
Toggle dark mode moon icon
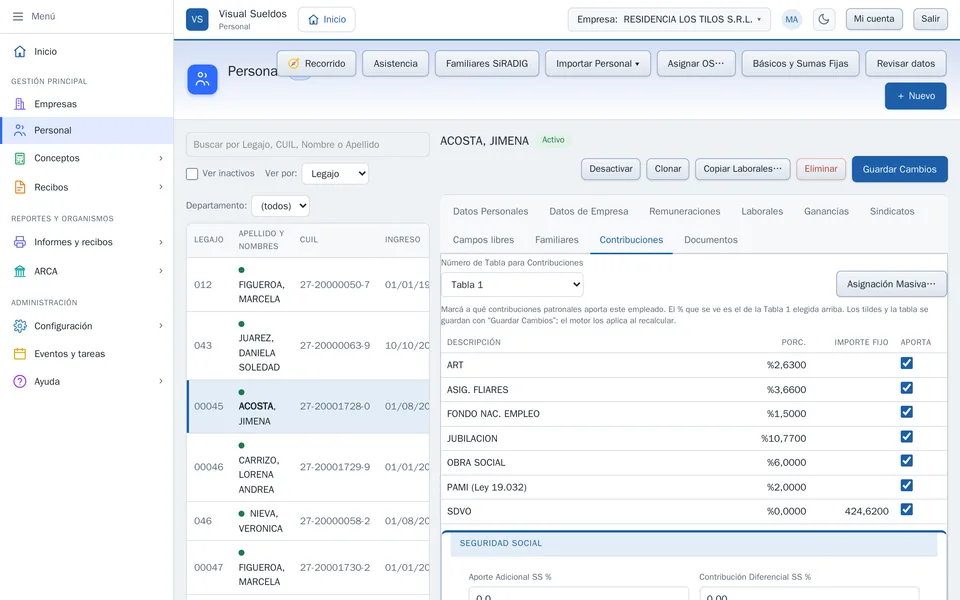823,19
